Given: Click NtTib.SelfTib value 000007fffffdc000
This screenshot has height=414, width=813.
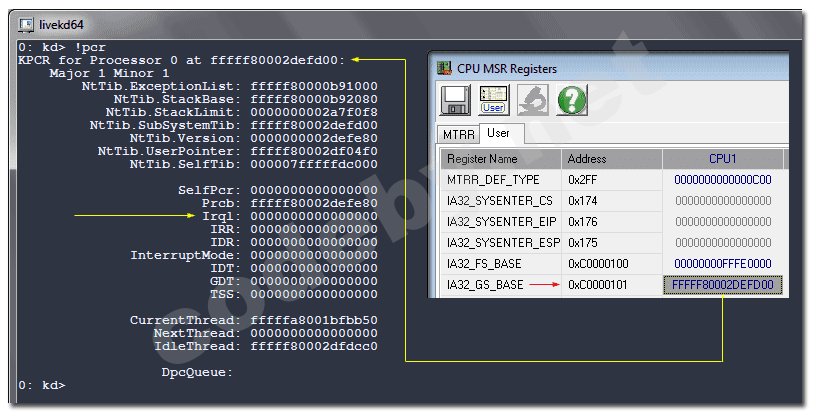Looking at the screenshot, I should (314, 164).
